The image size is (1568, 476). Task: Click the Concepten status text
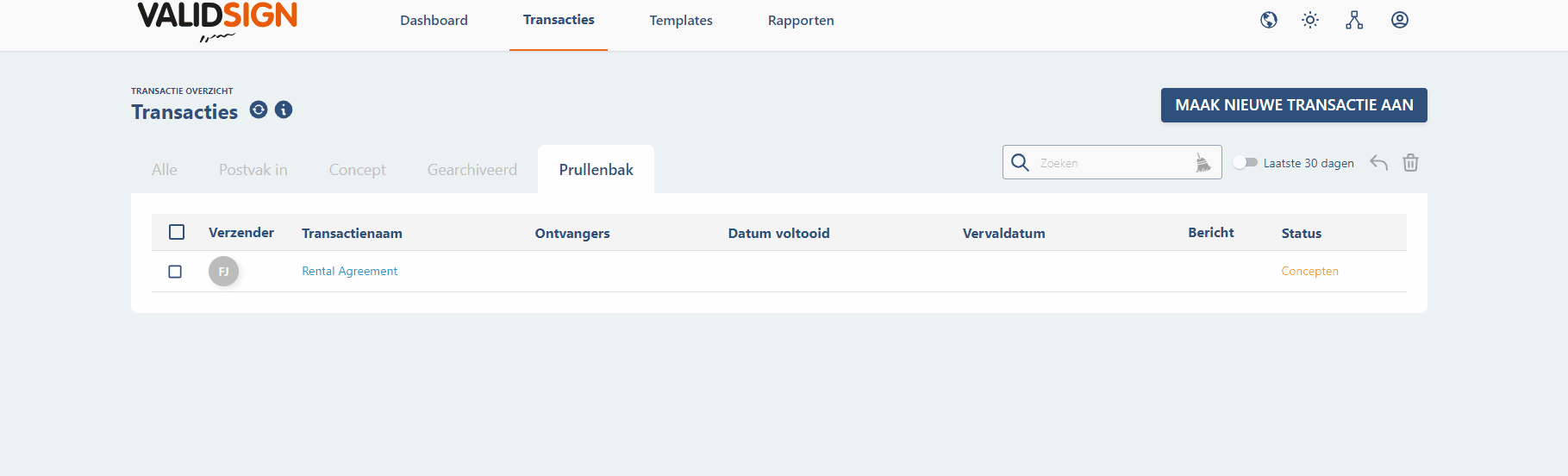1310,271
